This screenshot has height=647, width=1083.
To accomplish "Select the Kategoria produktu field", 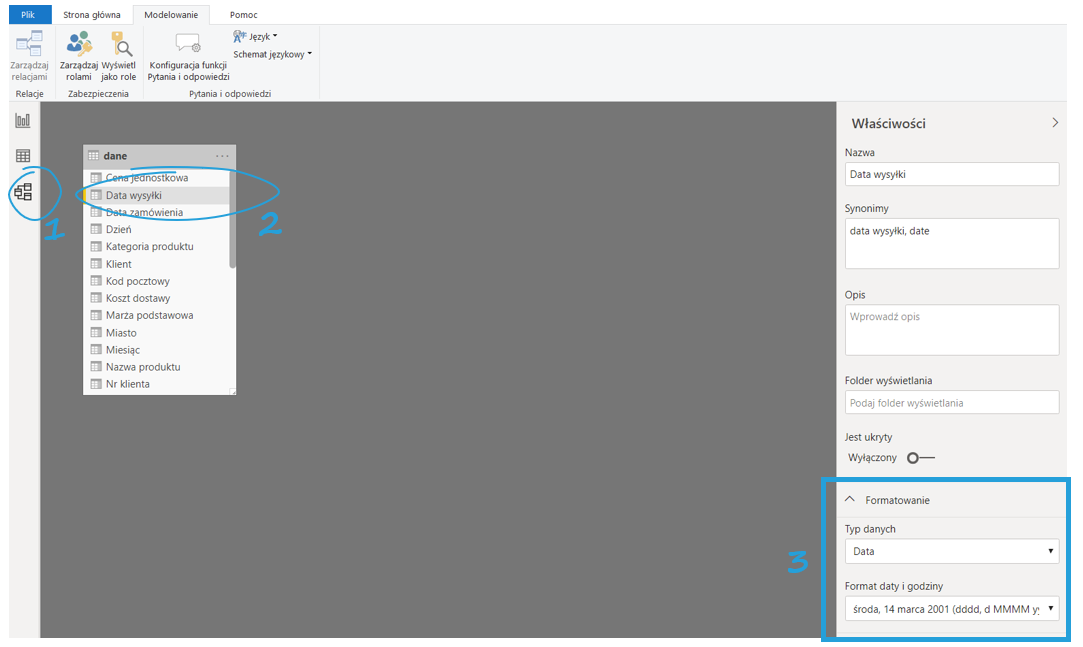I will [x=149, y=246].
